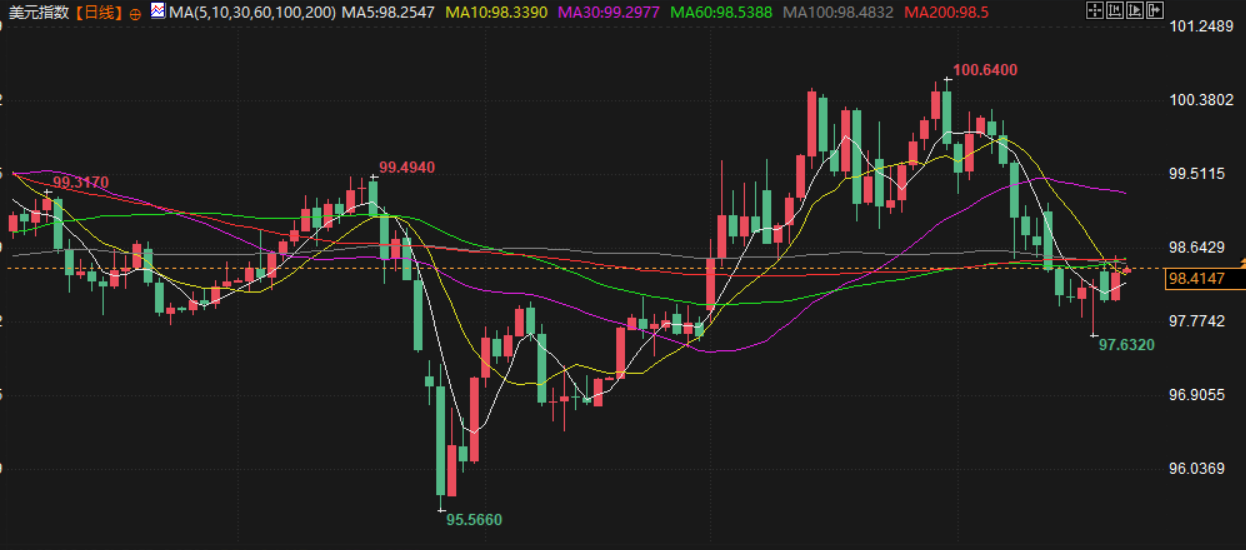
Task: Click the 99.5115 axis value
Action: pyautogui.click(x=1198, y=174)
